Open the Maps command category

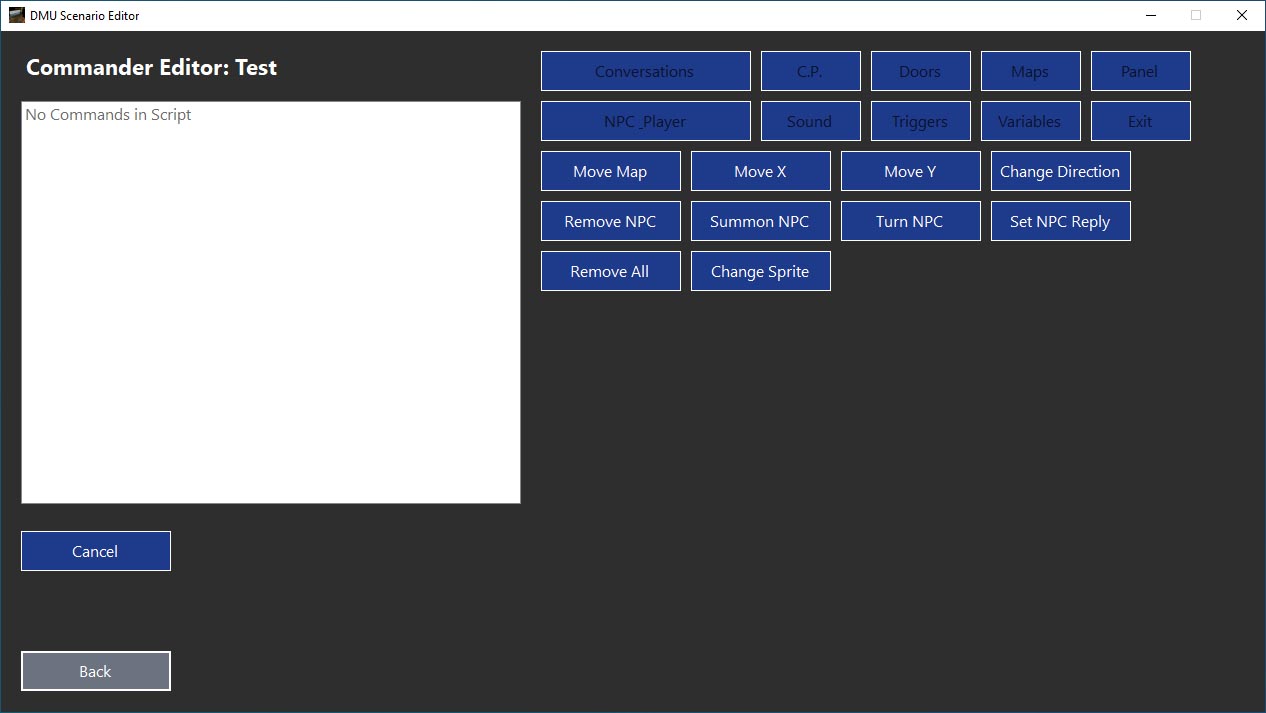click(1030, 71)
